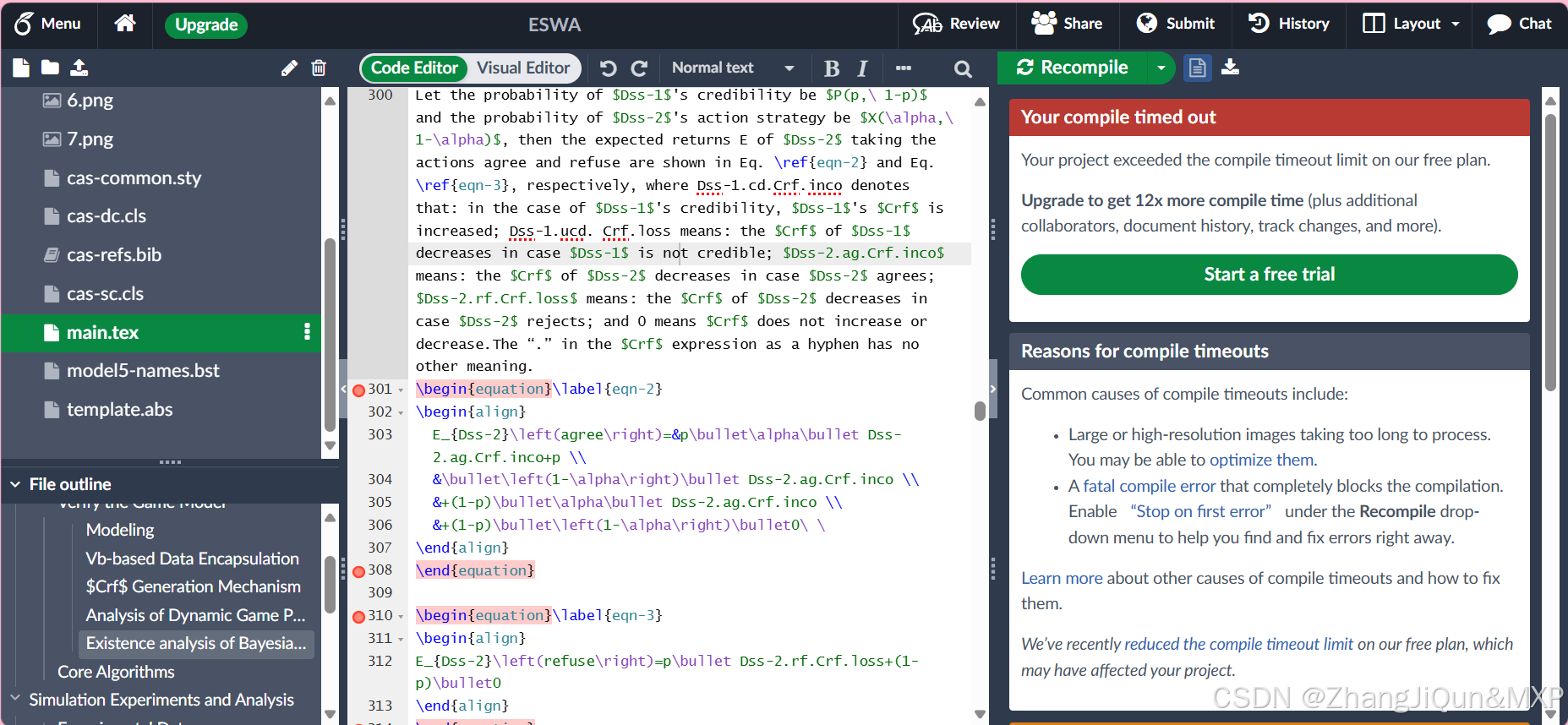Screen dimensions: 1568x725
Task: Rename the selected file with pencil icon
Action: tap(289, 68)
